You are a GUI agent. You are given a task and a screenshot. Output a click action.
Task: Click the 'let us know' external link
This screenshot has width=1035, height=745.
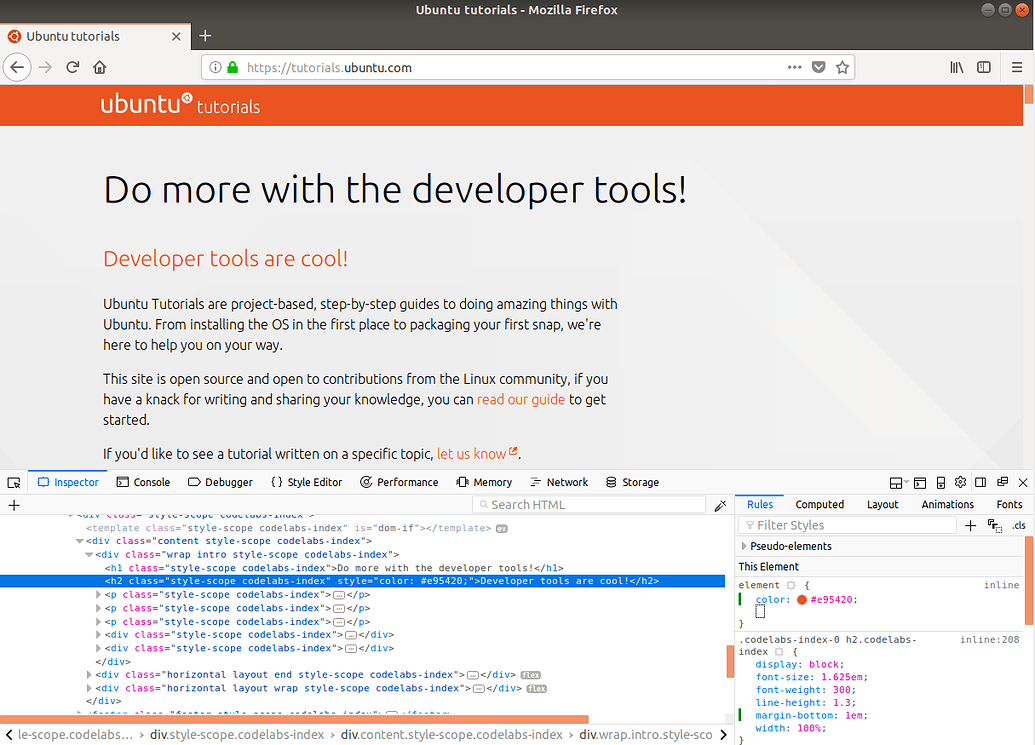(470, 453)
